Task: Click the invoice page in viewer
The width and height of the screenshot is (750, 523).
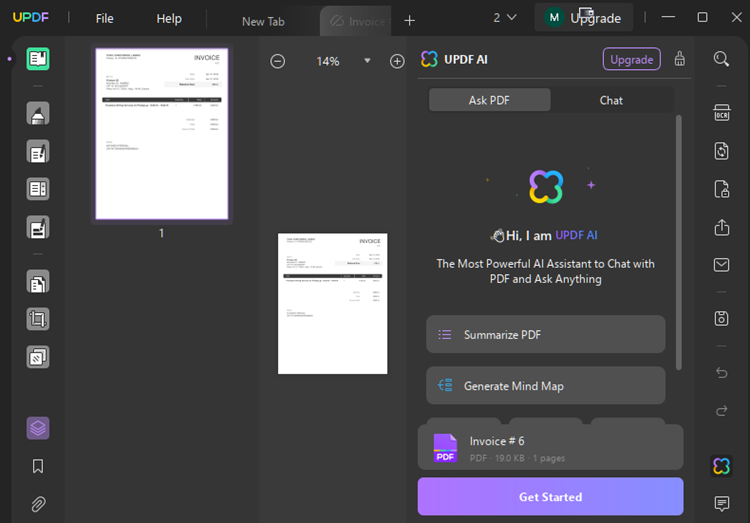Action: point(332,303)
